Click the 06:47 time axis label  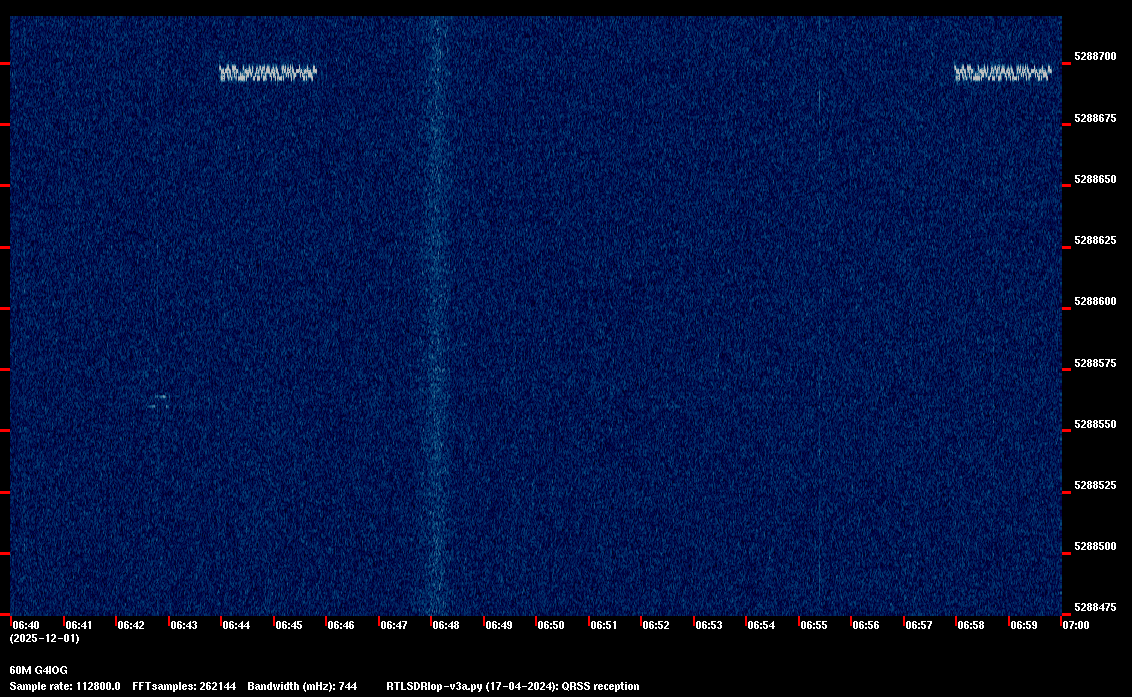[393, 625]
